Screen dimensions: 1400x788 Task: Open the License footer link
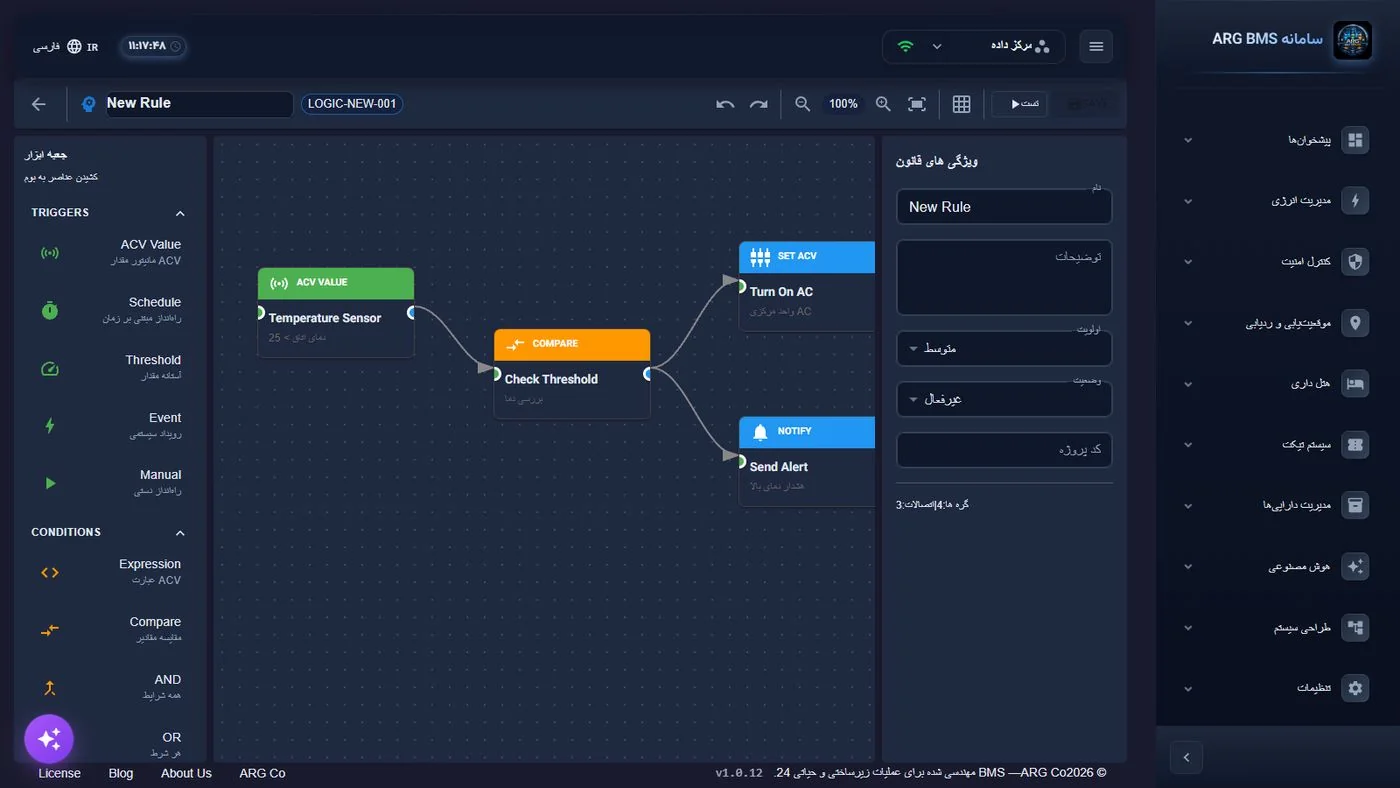pos(59,773)
